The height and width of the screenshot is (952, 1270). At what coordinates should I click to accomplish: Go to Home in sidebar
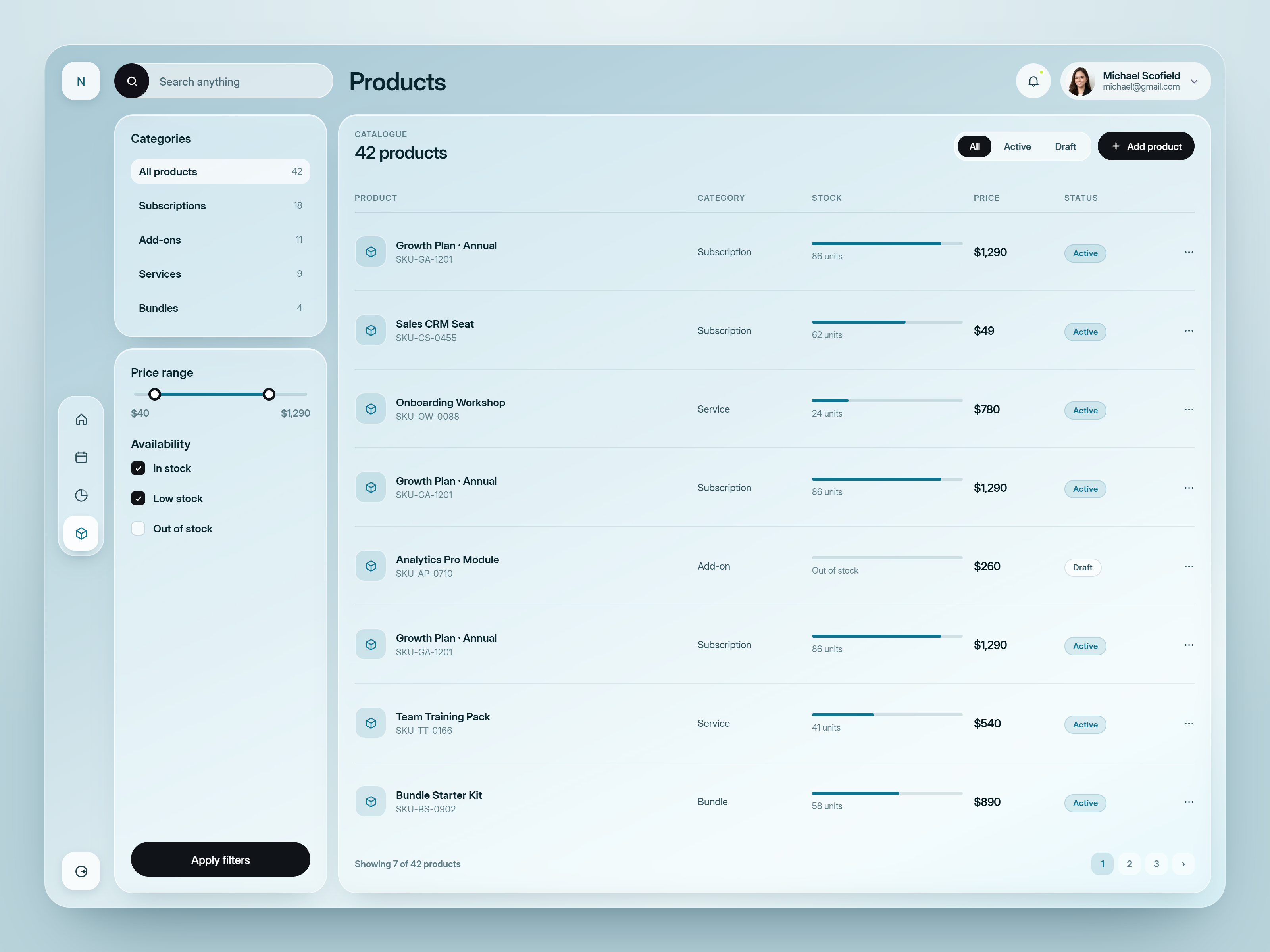point(81,420)
